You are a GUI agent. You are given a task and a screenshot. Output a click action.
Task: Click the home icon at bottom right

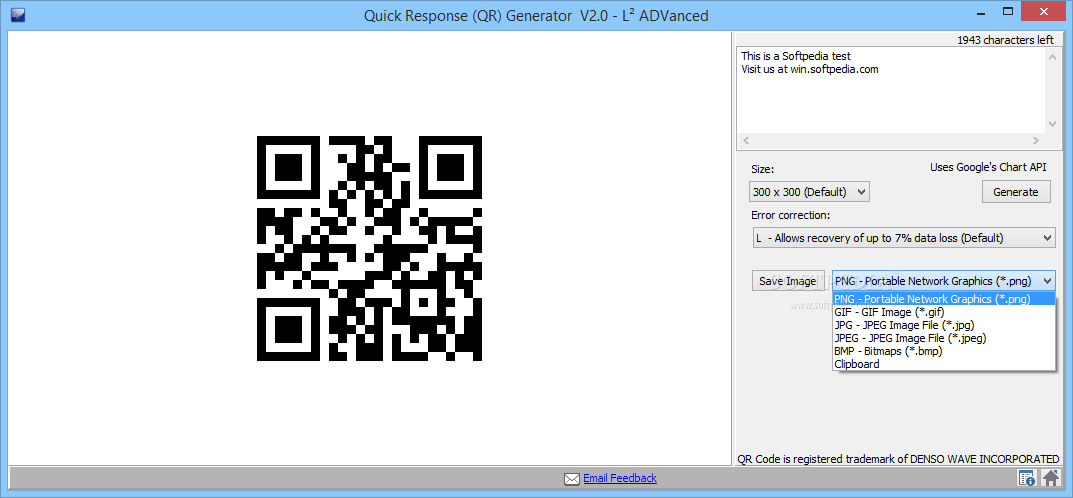pos(1051,478)
